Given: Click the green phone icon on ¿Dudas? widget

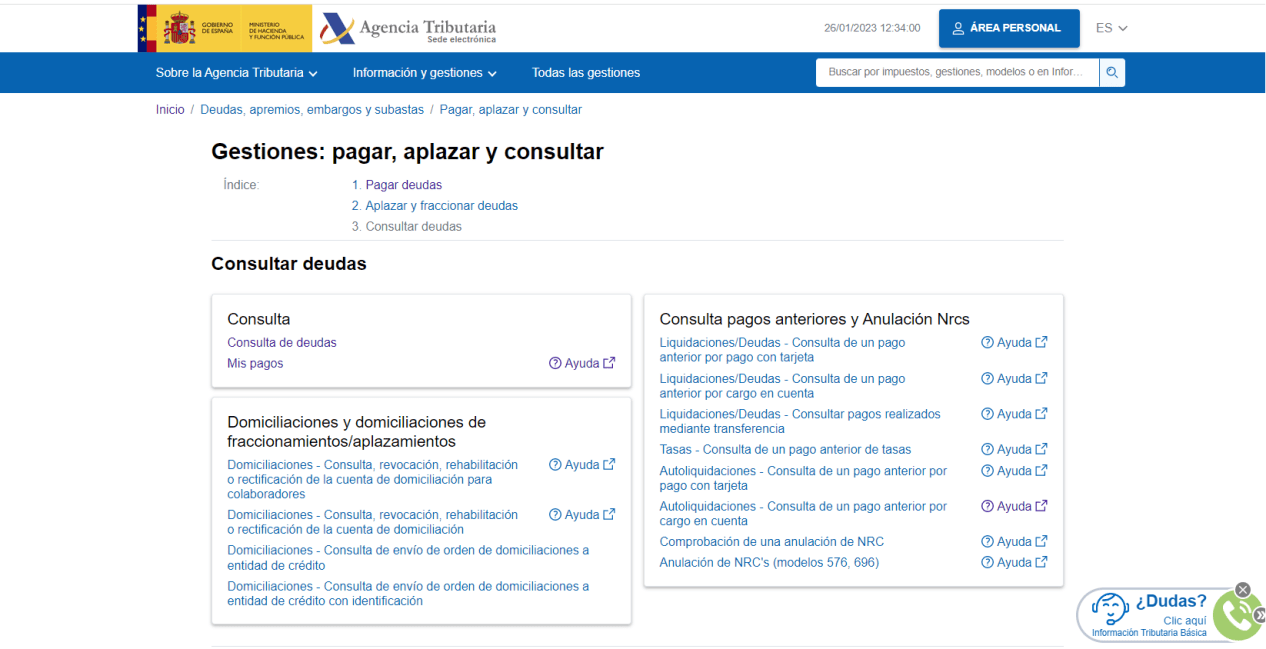Looking at the screenshot, I should coord(1237,612).
